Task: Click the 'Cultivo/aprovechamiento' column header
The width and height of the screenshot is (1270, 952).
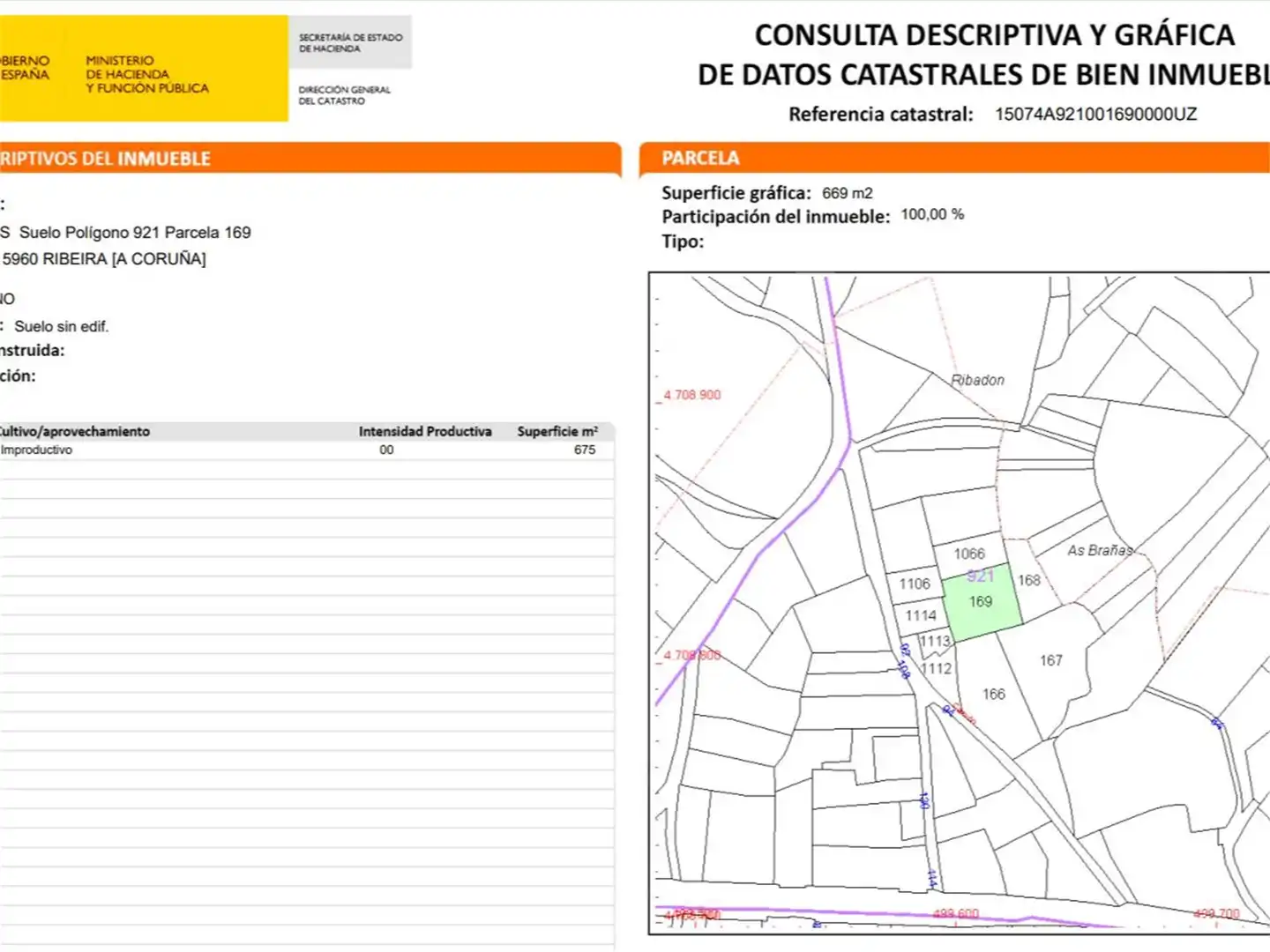Action: pyautogui.click(x=74, y=431)
